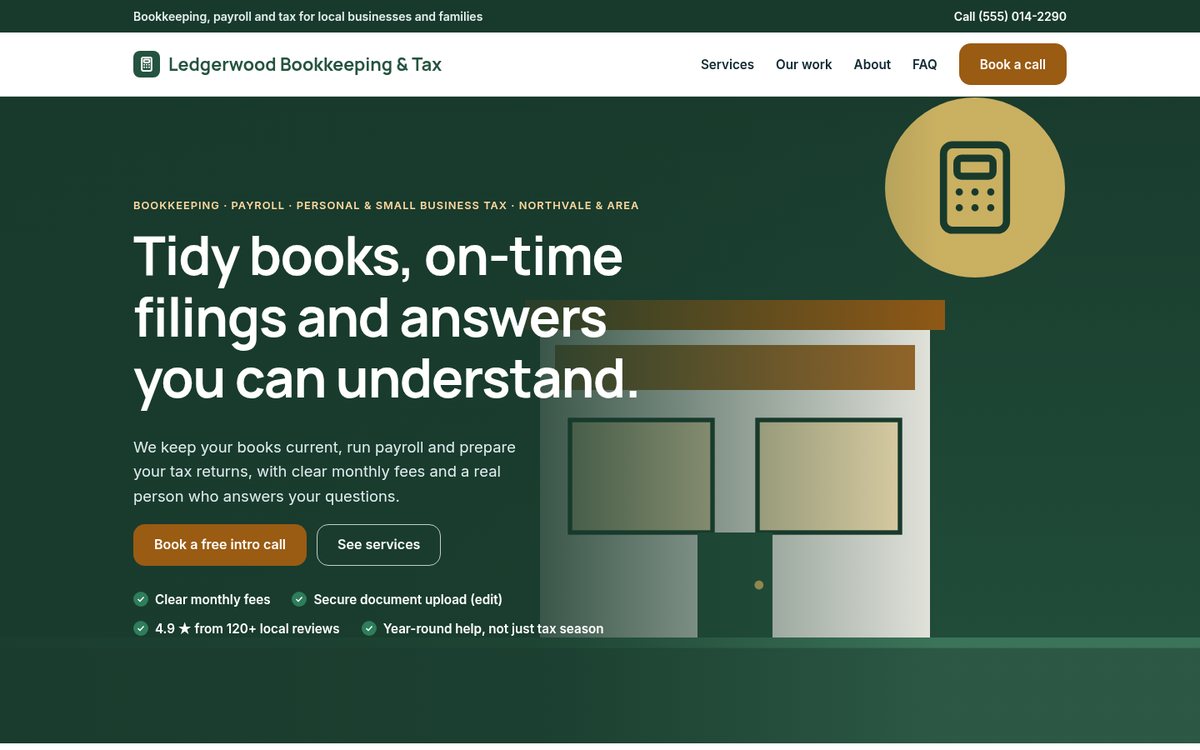Click Year-round help, not just tax season text

pos(493,628)
